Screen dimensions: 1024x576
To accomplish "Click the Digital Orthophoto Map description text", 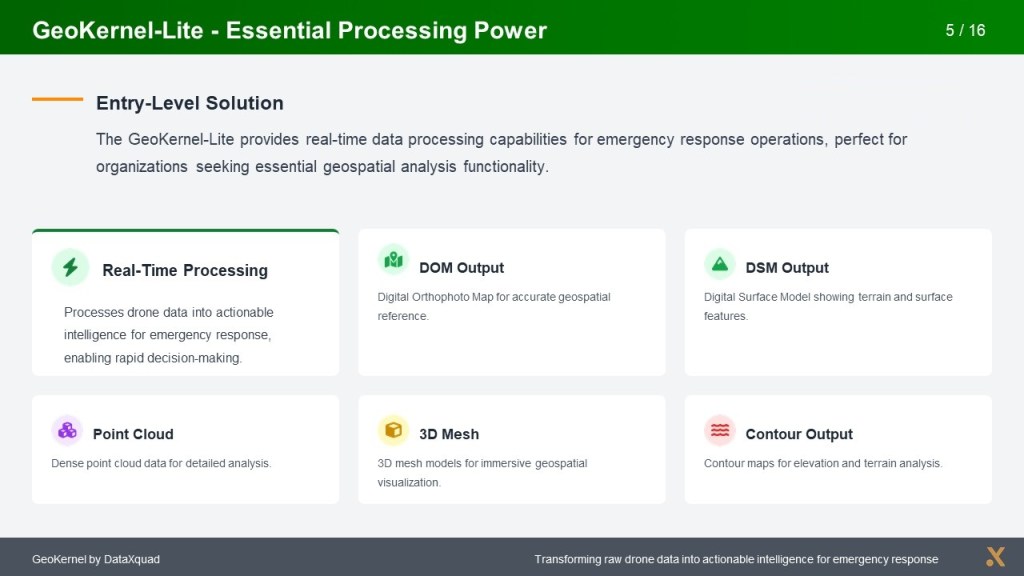I will pyautogui.click(x=494, y=306).
